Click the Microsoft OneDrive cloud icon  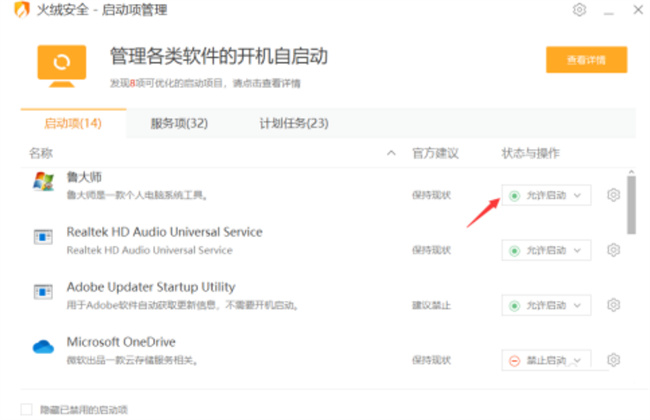tap(43, 347)
